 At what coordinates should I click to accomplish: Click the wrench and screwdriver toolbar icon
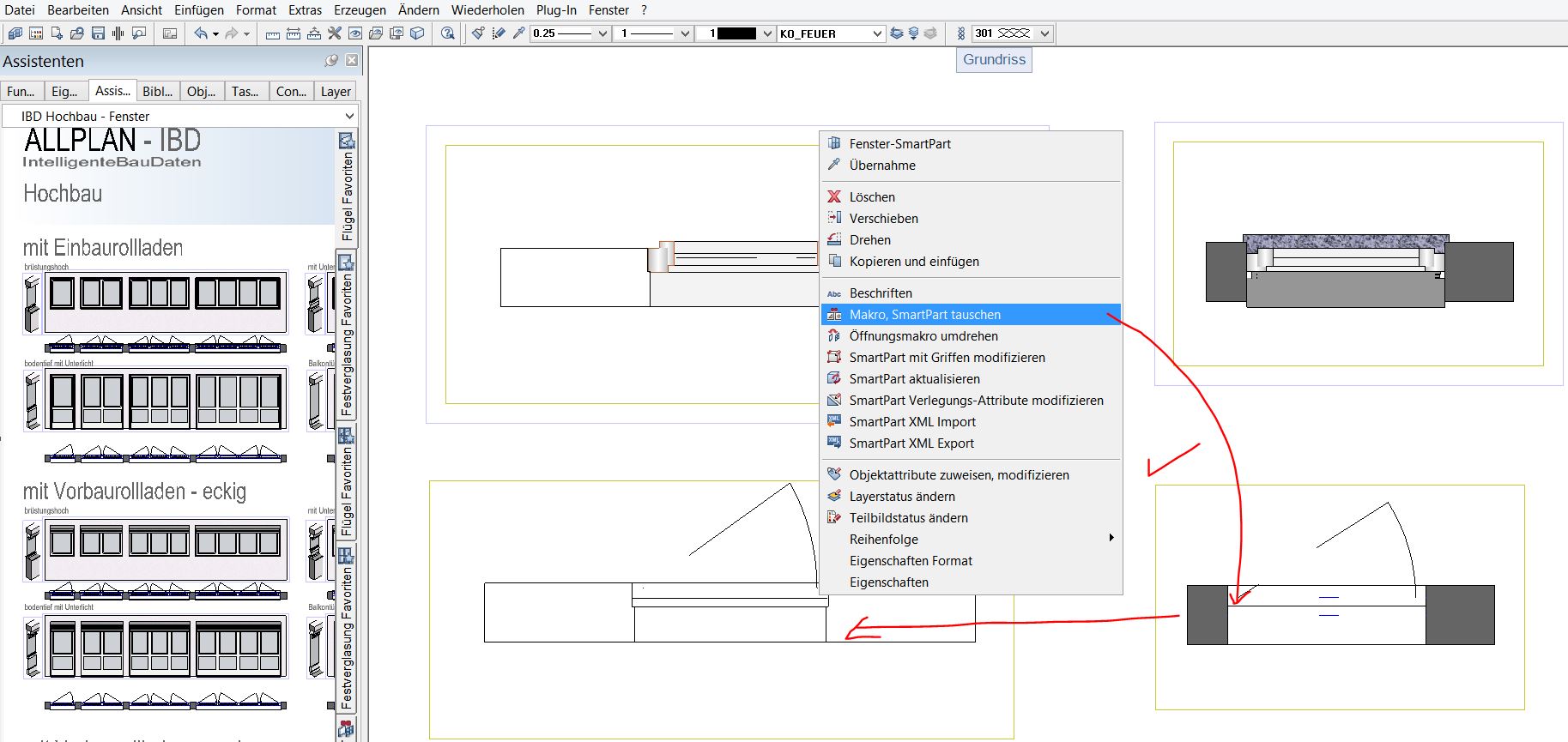click(x=335, y=33)
